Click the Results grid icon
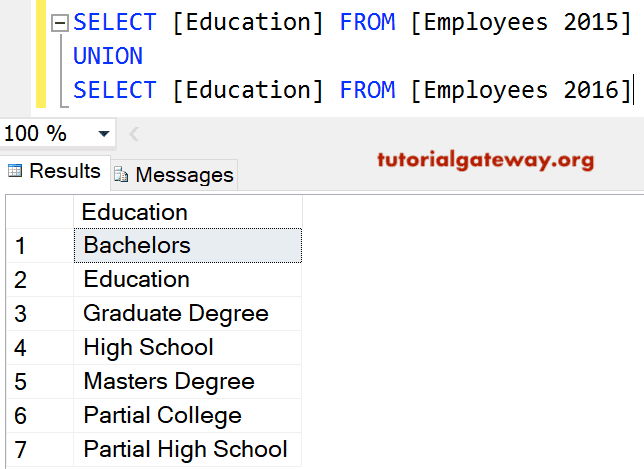 (15, 171)
